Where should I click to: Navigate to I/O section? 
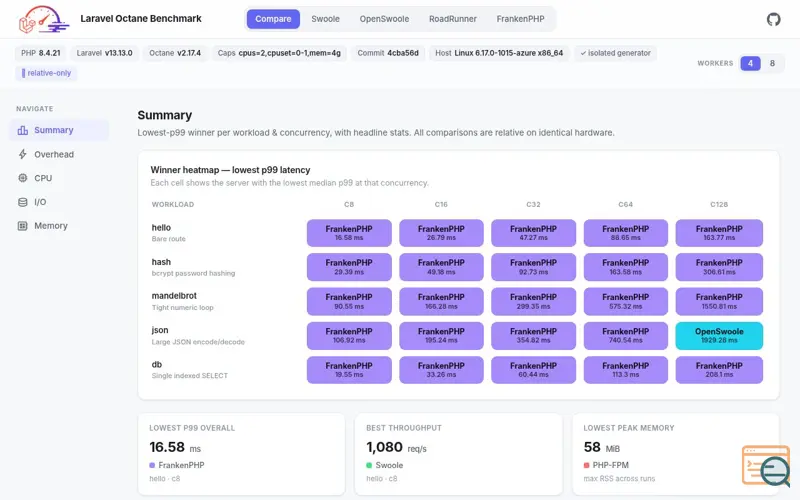pyautogui.click(x=59, y=202)
